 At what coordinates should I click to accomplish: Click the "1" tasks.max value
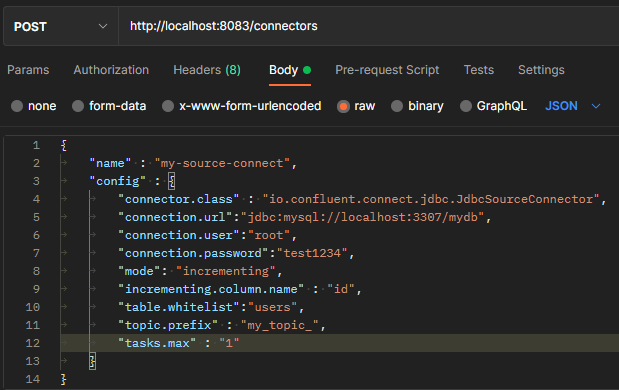pyautogui.click(x=229, y=343)
